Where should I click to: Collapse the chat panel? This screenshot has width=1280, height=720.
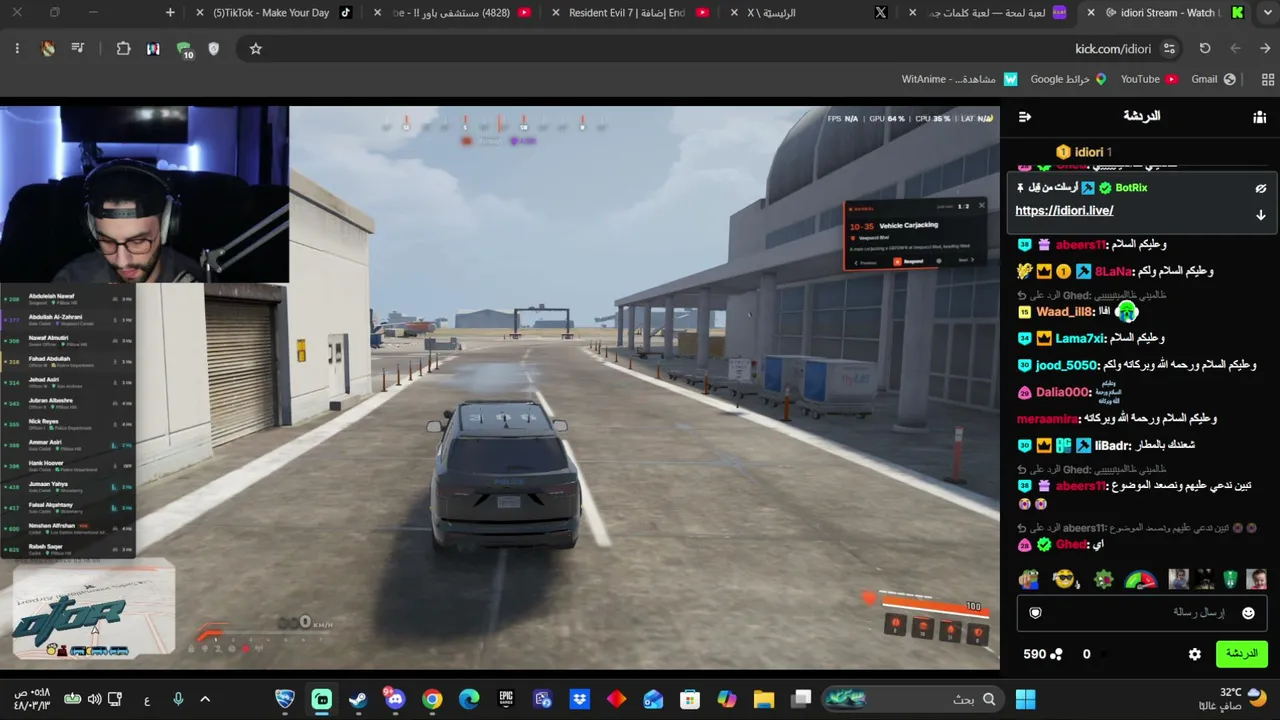1024,117
